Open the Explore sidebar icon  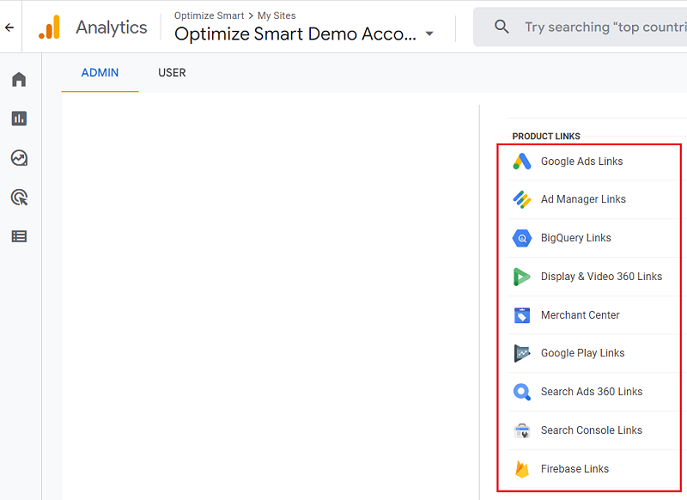click(x=19, y=158)
